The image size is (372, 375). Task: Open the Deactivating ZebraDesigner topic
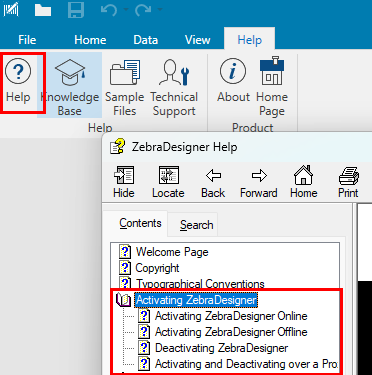click(x=221, y=348)
